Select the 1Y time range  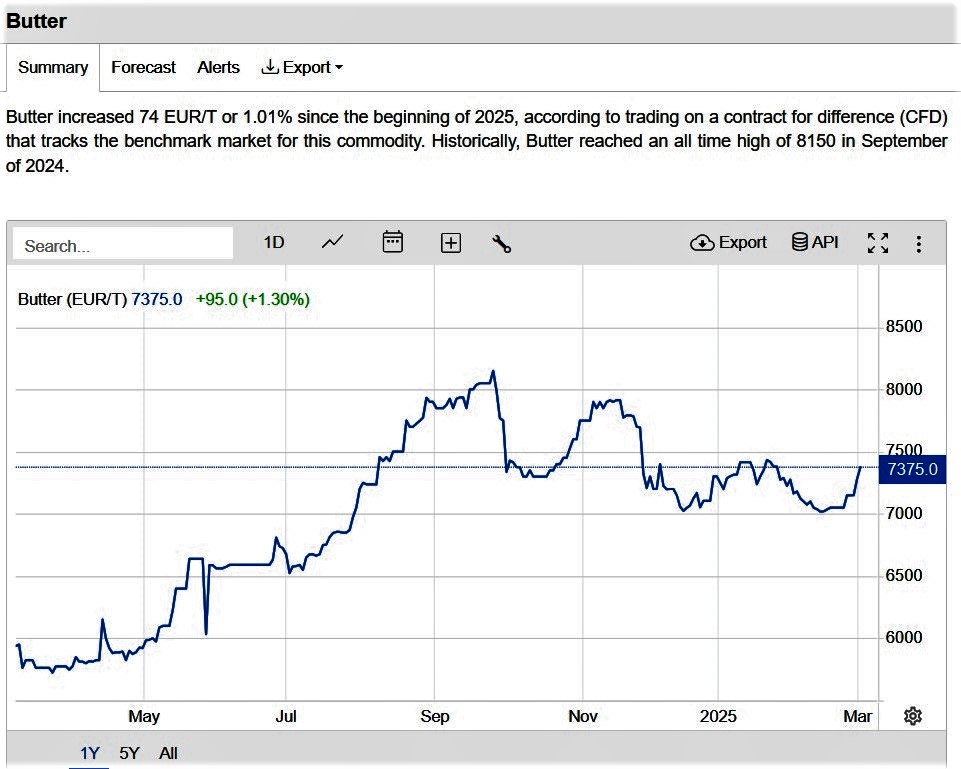(x=90, y=753)
